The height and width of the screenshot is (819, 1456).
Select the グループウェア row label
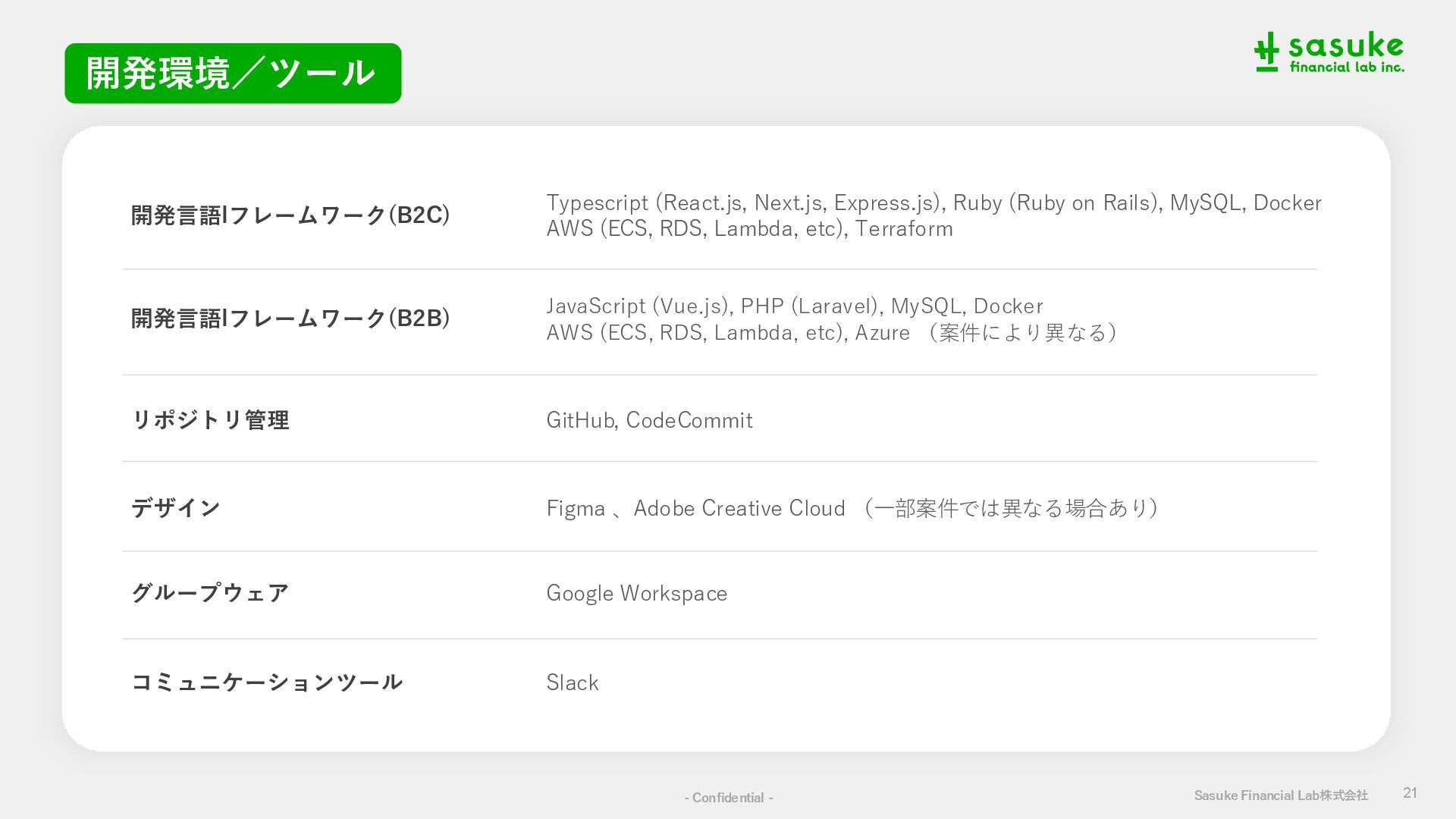tap(210, 593)
